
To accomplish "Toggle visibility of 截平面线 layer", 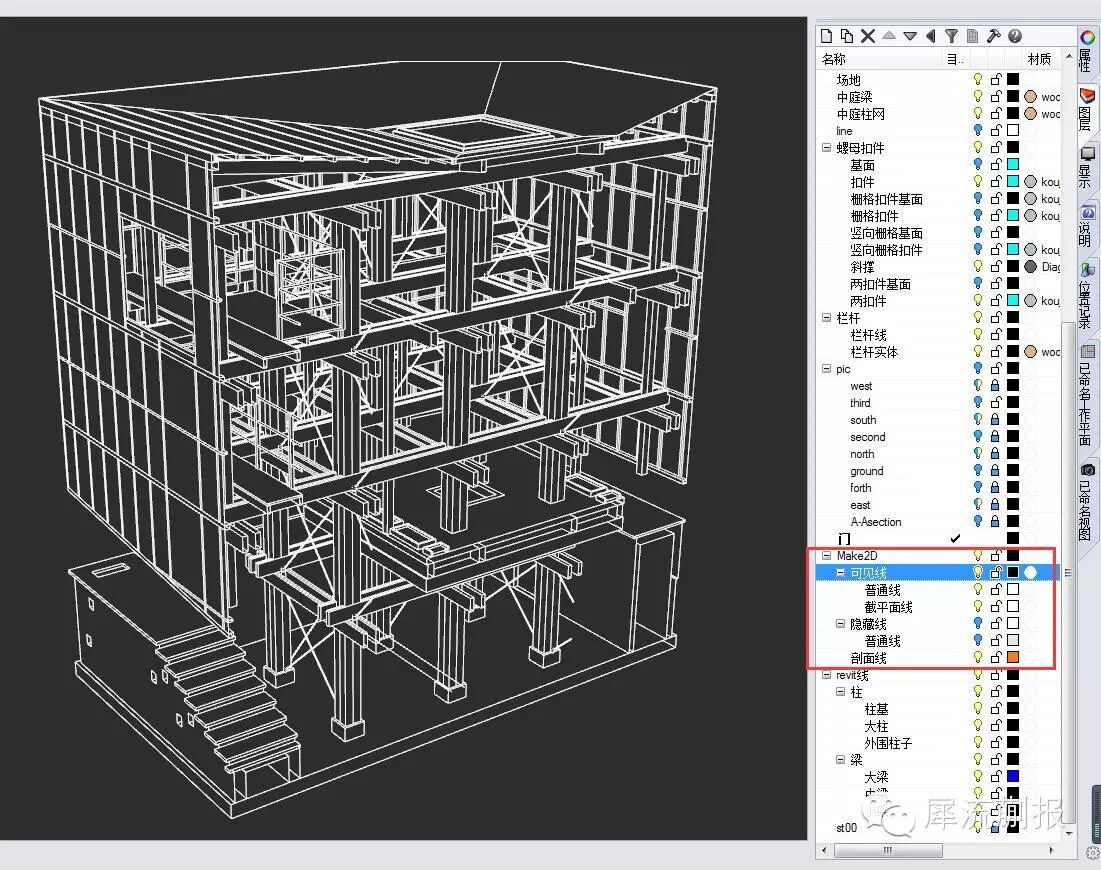I will point(977,607).
